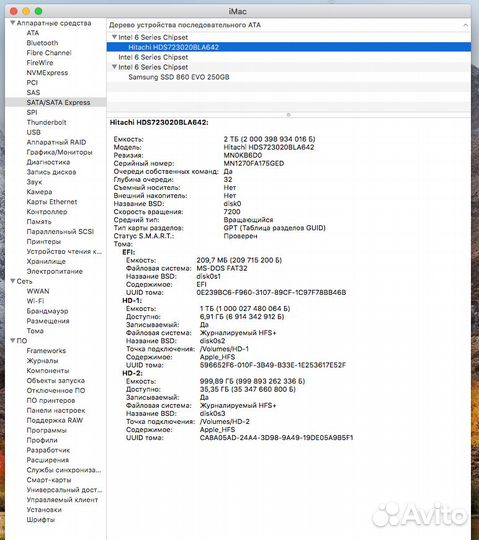
Task: Select Графика/Мониторы entry
Action: pos(60,152)
